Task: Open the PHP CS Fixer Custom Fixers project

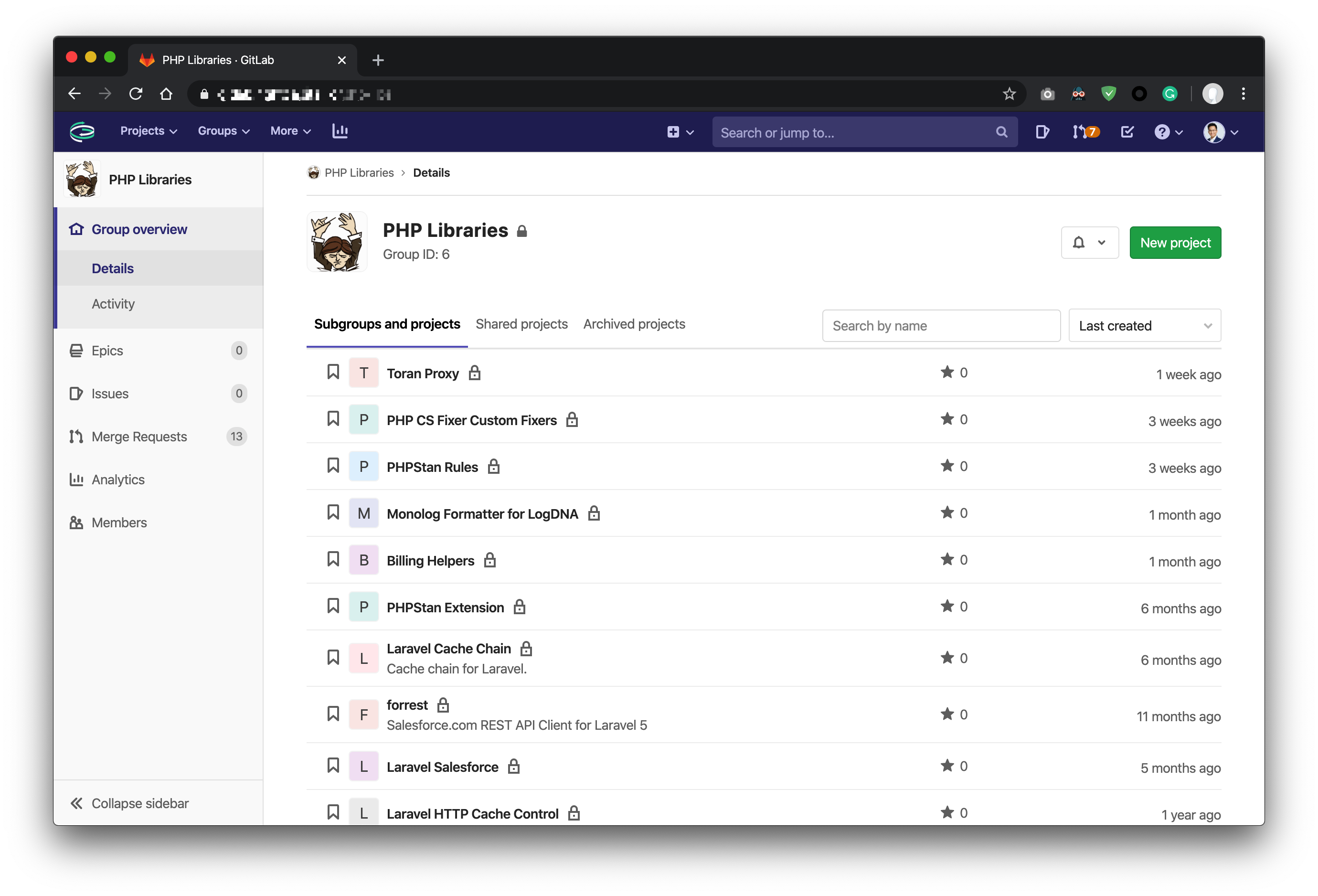Action: pyautogui.click(x=471, y=420)
